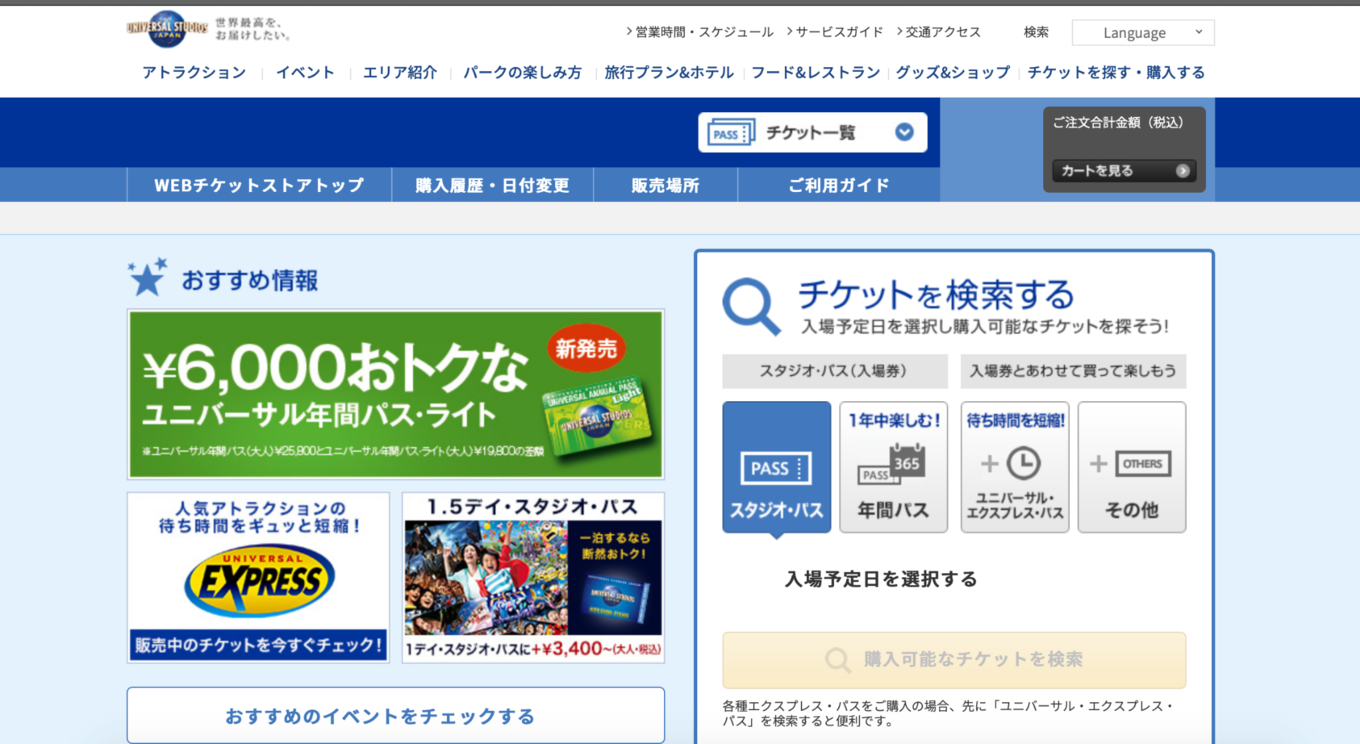Click the round arrow icon on チケット一覧

904,132
